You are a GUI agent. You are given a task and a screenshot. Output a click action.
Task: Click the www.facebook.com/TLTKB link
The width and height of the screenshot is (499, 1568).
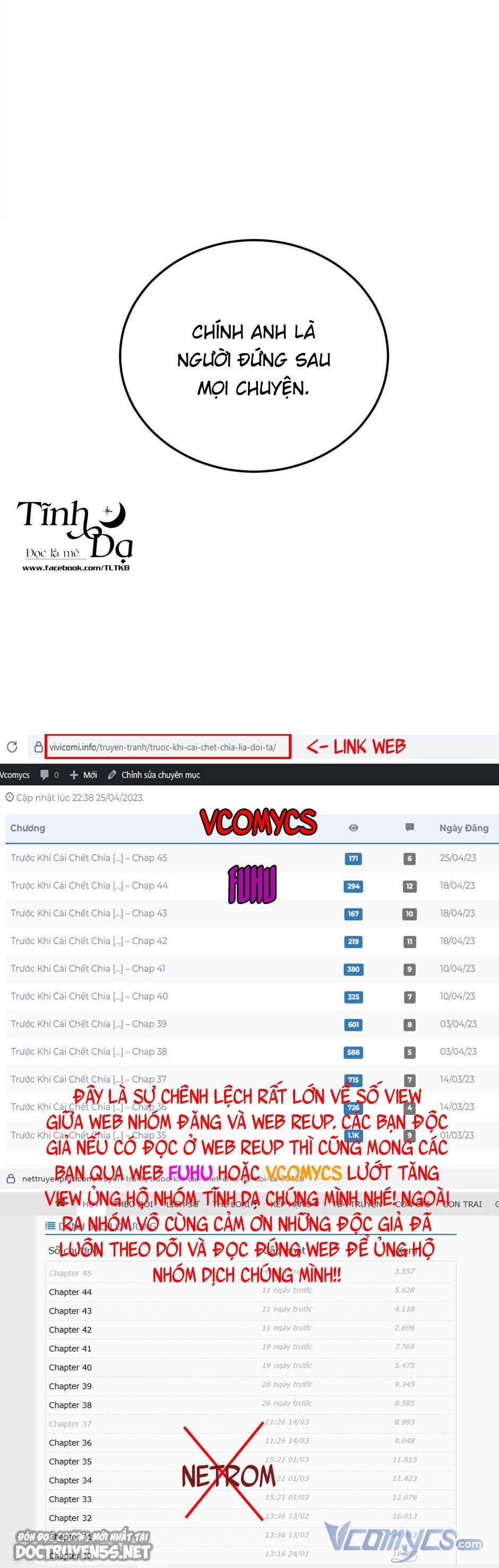76,568
